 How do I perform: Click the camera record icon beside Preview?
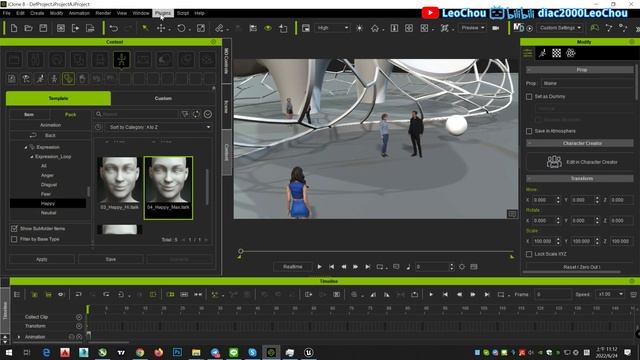point(496,28)
